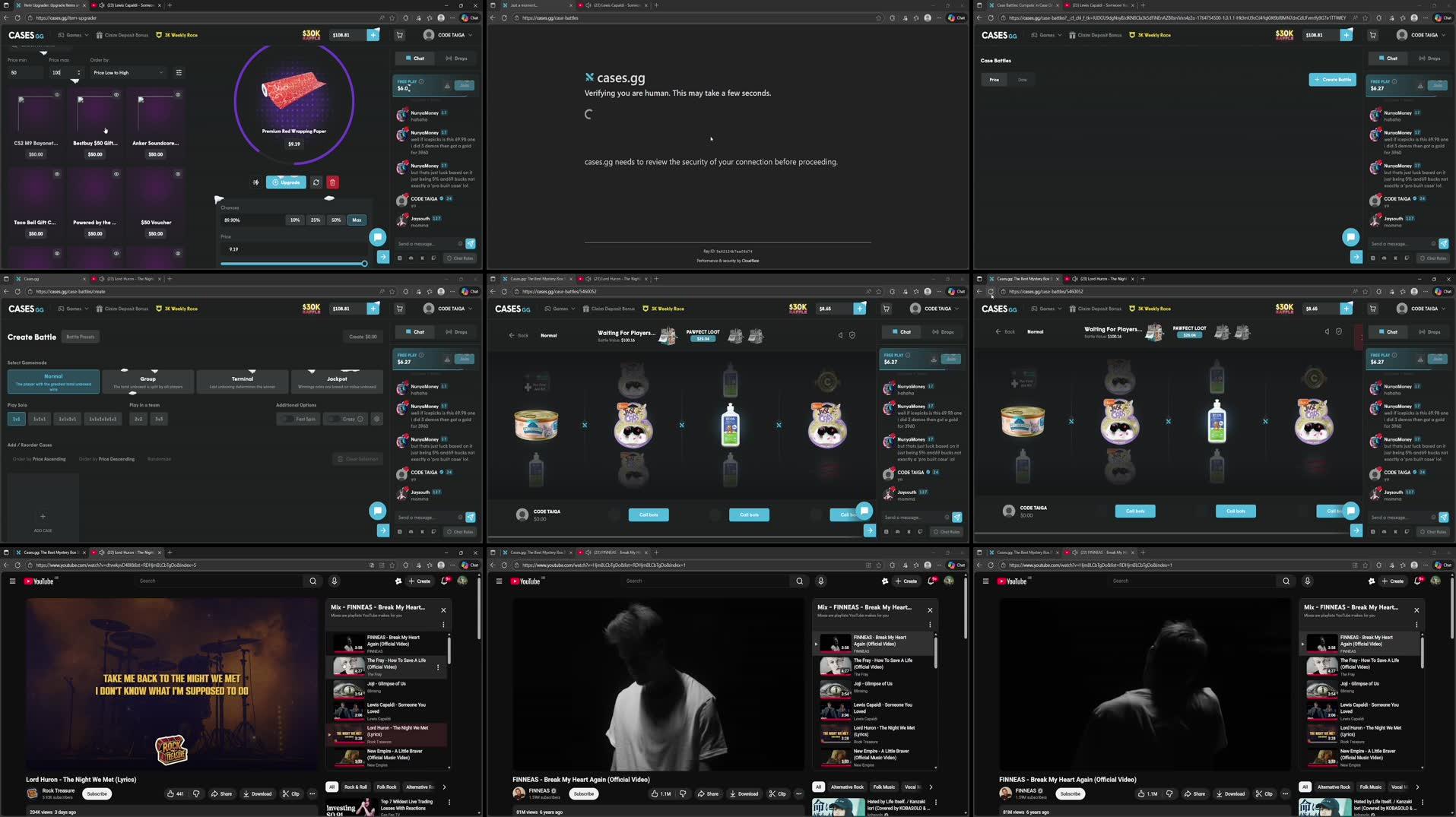Click the shopping cart icon in the cases.gg header
The image size is (1456, 817).
398,34
